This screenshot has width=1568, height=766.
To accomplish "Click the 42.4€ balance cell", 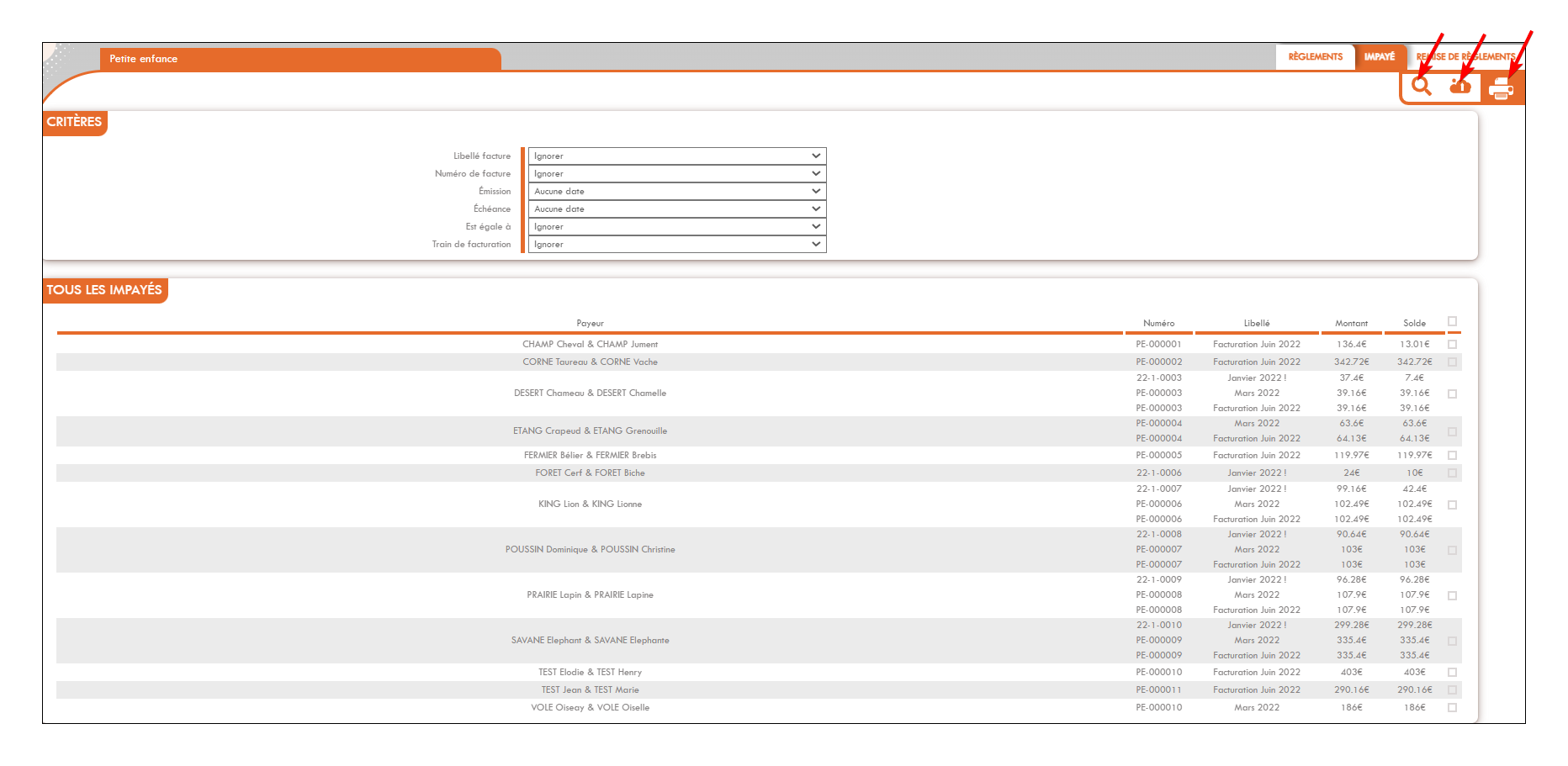I will point(1414,489).
